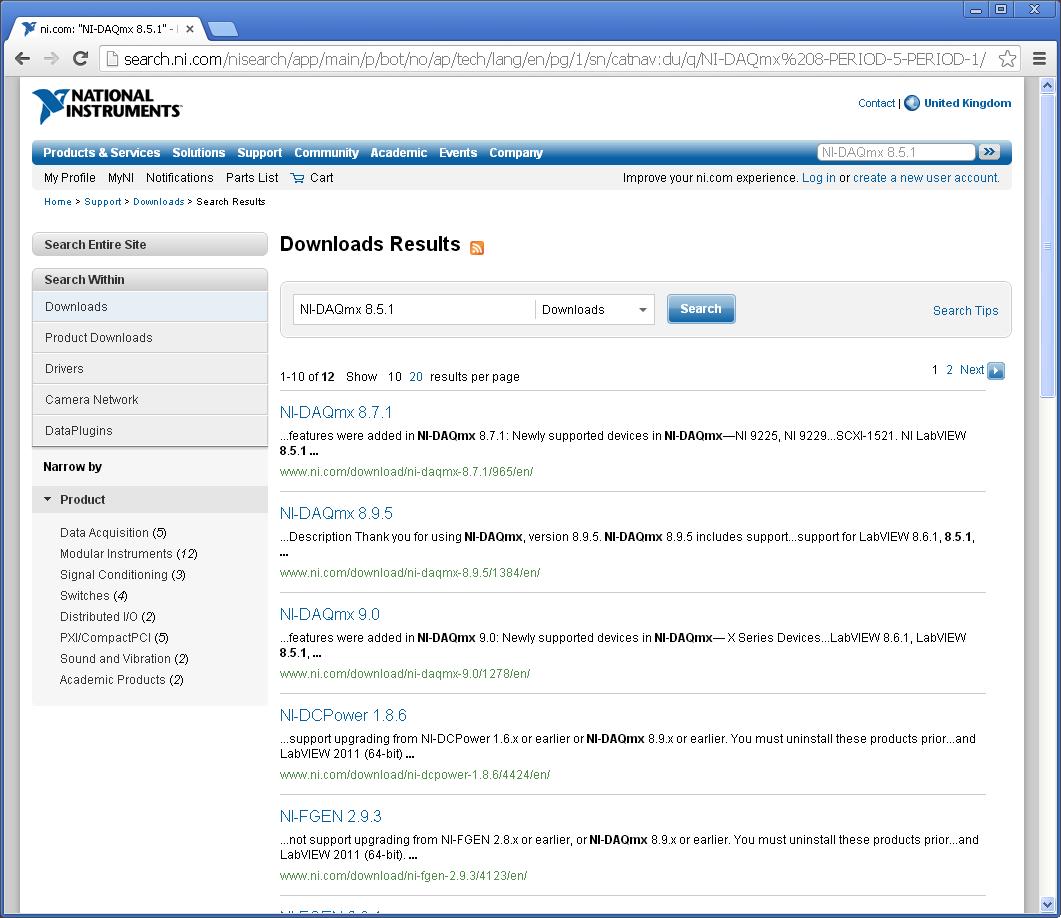
Task: Click Search Entire Site button
Action: point(150,245)
